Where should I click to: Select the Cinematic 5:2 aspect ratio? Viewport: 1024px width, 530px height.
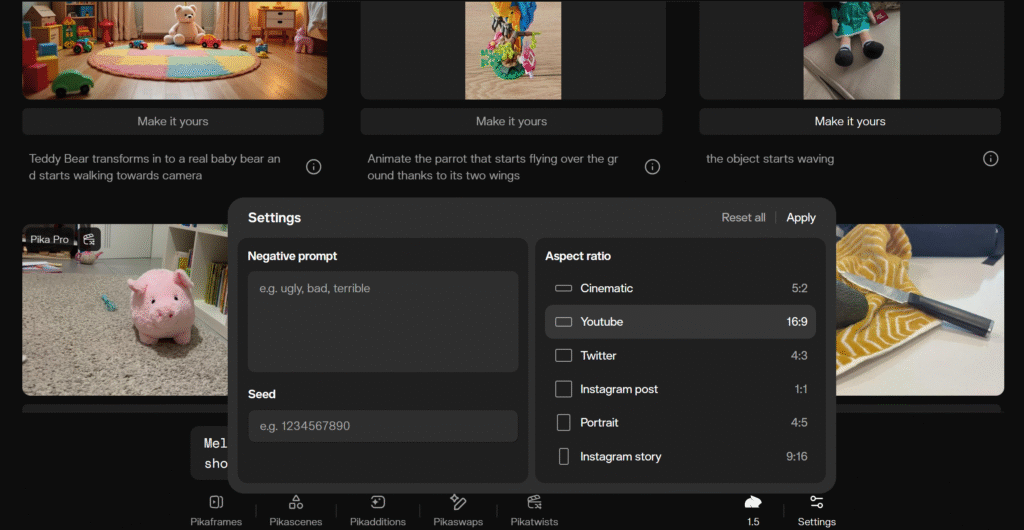tap(680, 288)
